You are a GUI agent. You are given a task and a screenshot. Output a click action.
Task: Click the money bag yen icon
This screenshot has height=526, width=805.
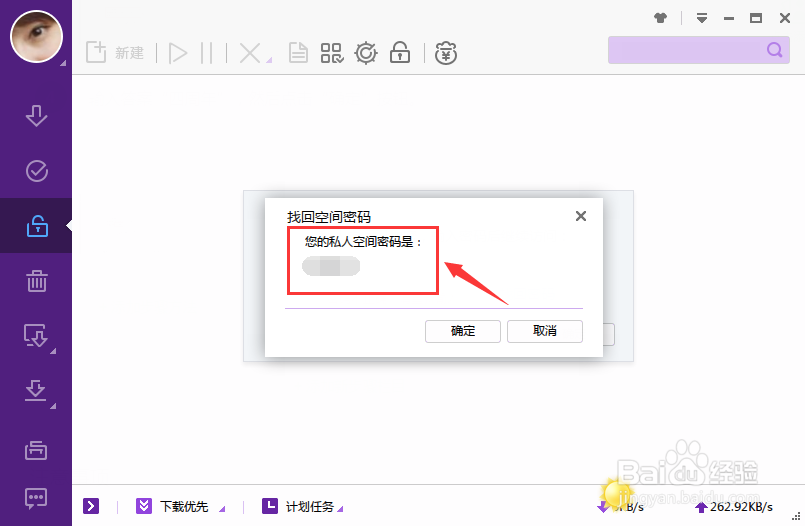(446, 53)
